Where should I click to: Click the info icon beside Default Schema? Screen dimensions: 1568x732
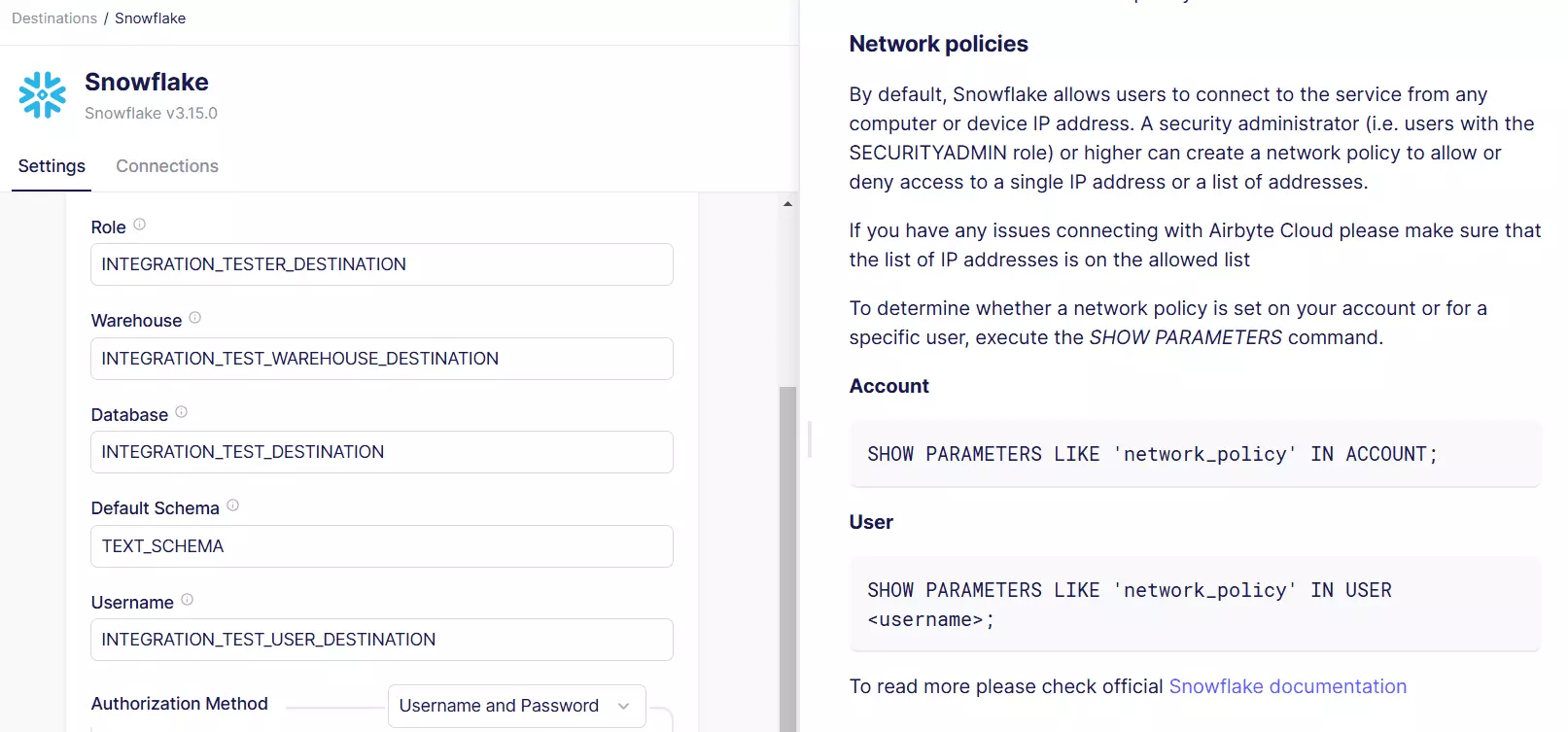tap(233, 505)
